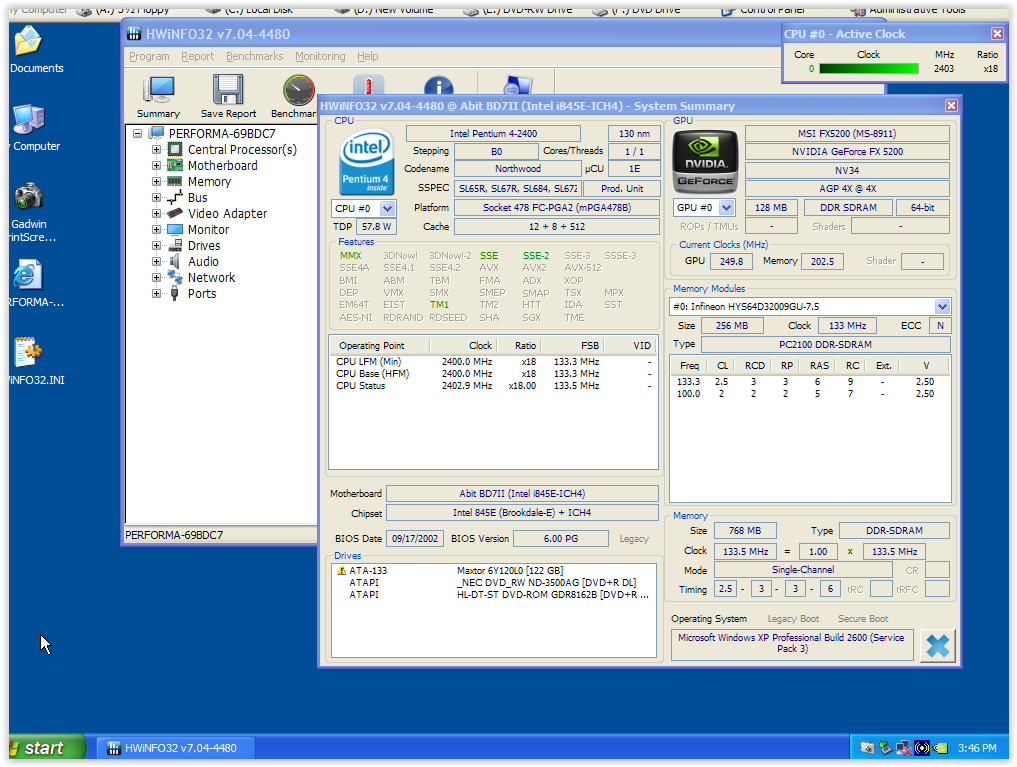Open the Benchmarks menu
The image size is (1017, 767).
[x=254, y=57]
